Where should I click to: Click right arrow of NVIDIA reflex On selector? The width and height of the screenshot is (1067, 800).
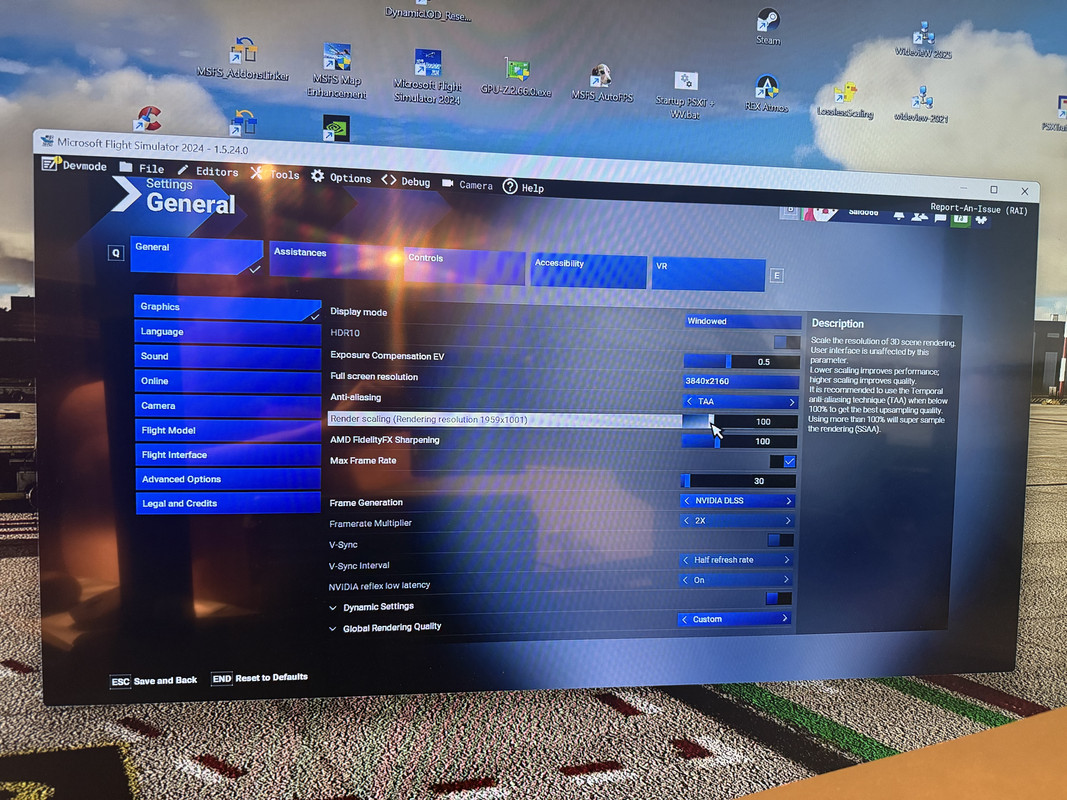(786, 580)
